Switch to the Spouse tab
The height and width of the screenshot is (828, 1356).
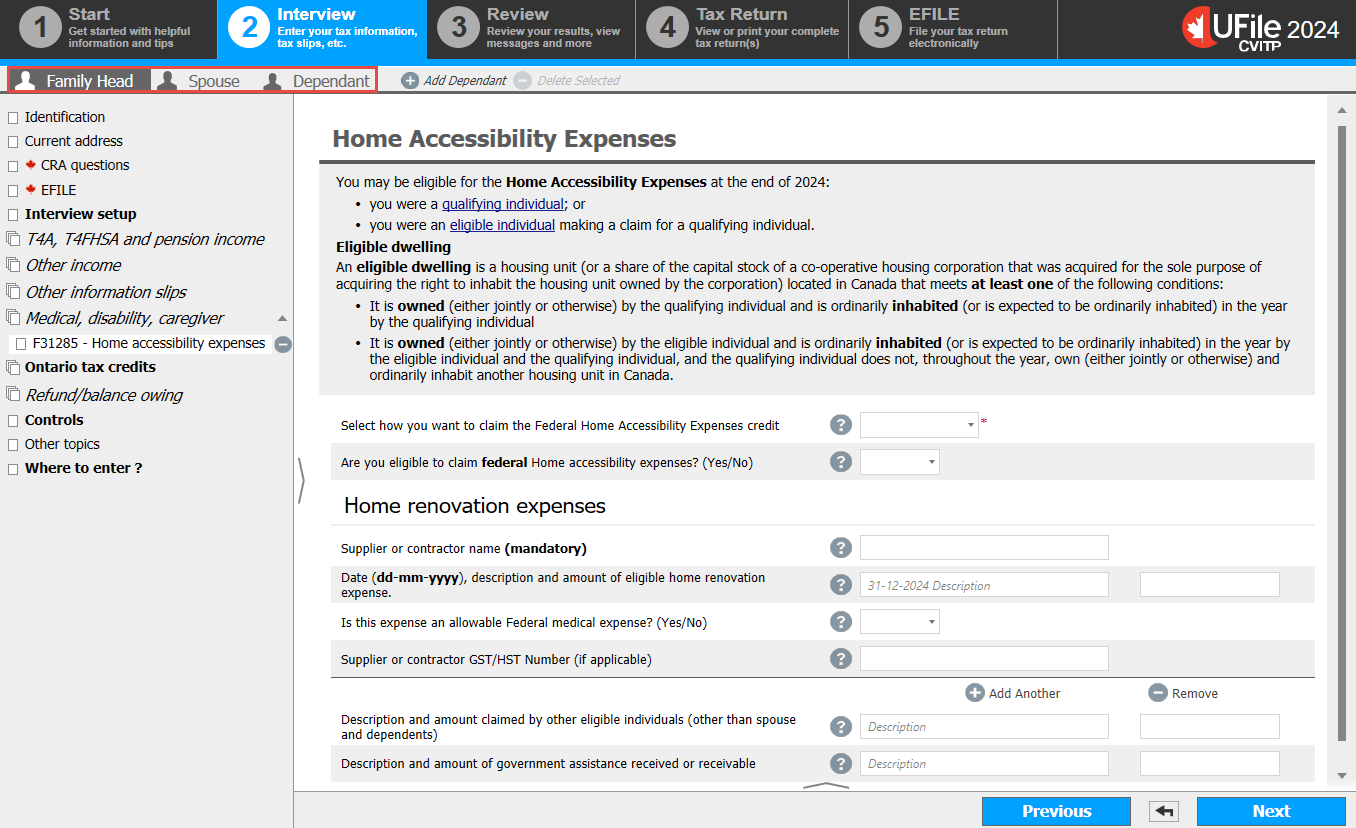tap(200, 81)
